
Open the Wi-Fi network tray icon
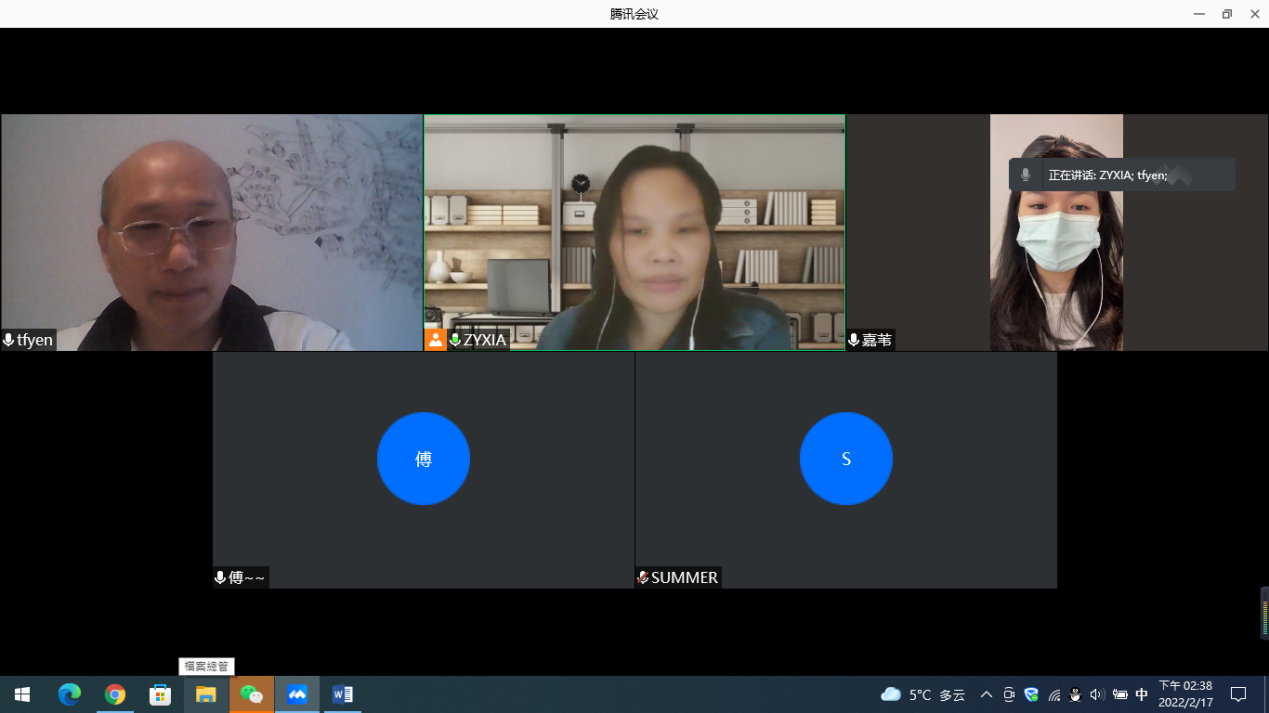coord(1054,695)
